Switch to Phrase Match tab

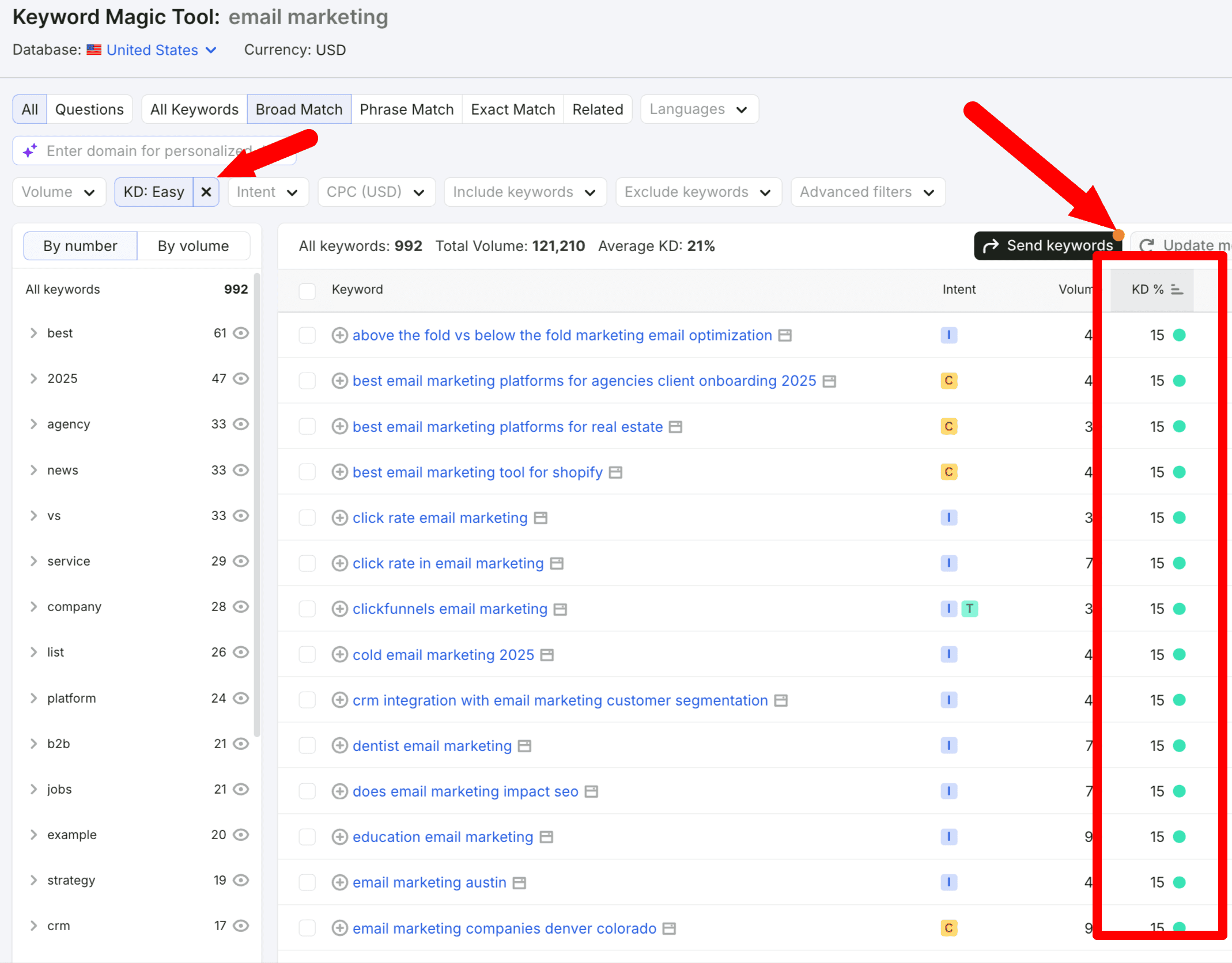[x=406, y=109]
